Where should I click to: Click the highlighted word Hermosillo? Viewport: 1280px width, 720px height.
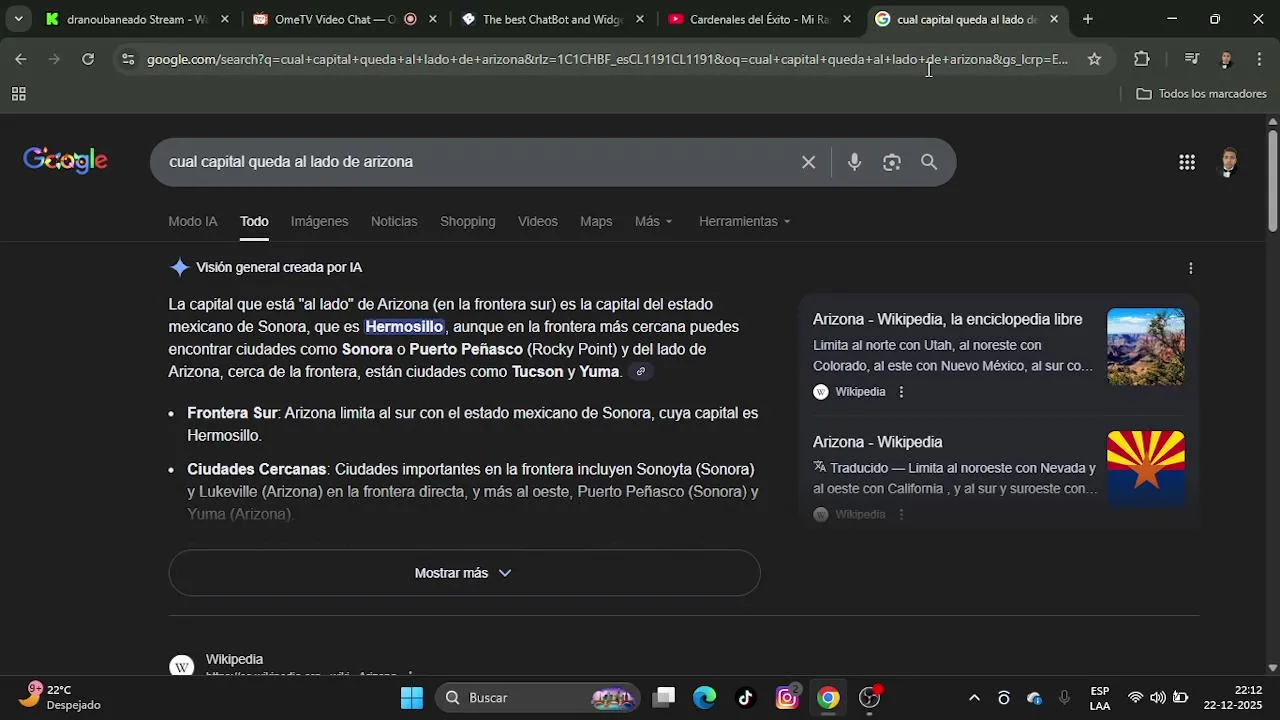click(x=404, y=327)
